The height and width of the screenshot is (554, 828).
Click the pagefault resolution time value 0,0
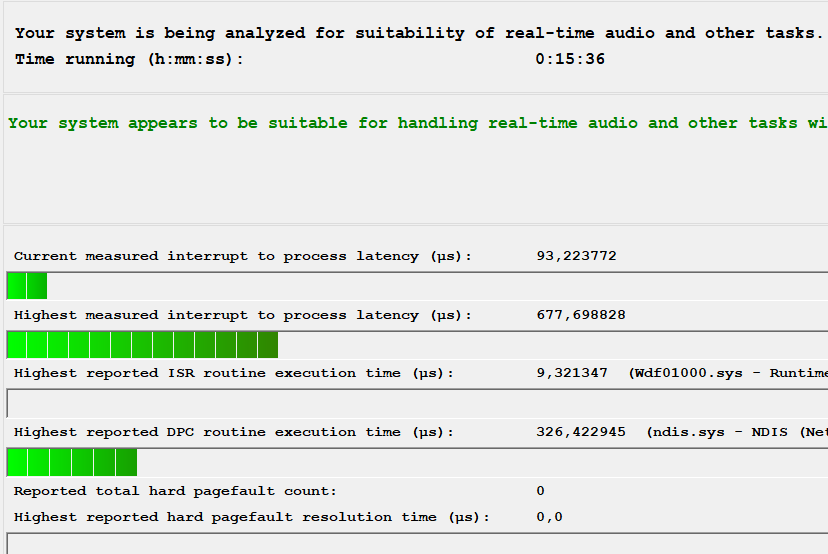(549, 517)
